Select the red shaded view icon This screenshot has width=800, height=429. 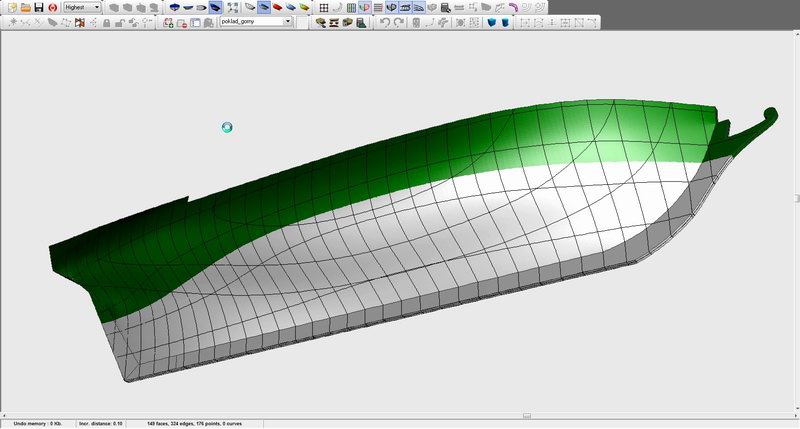coord(277,7)
